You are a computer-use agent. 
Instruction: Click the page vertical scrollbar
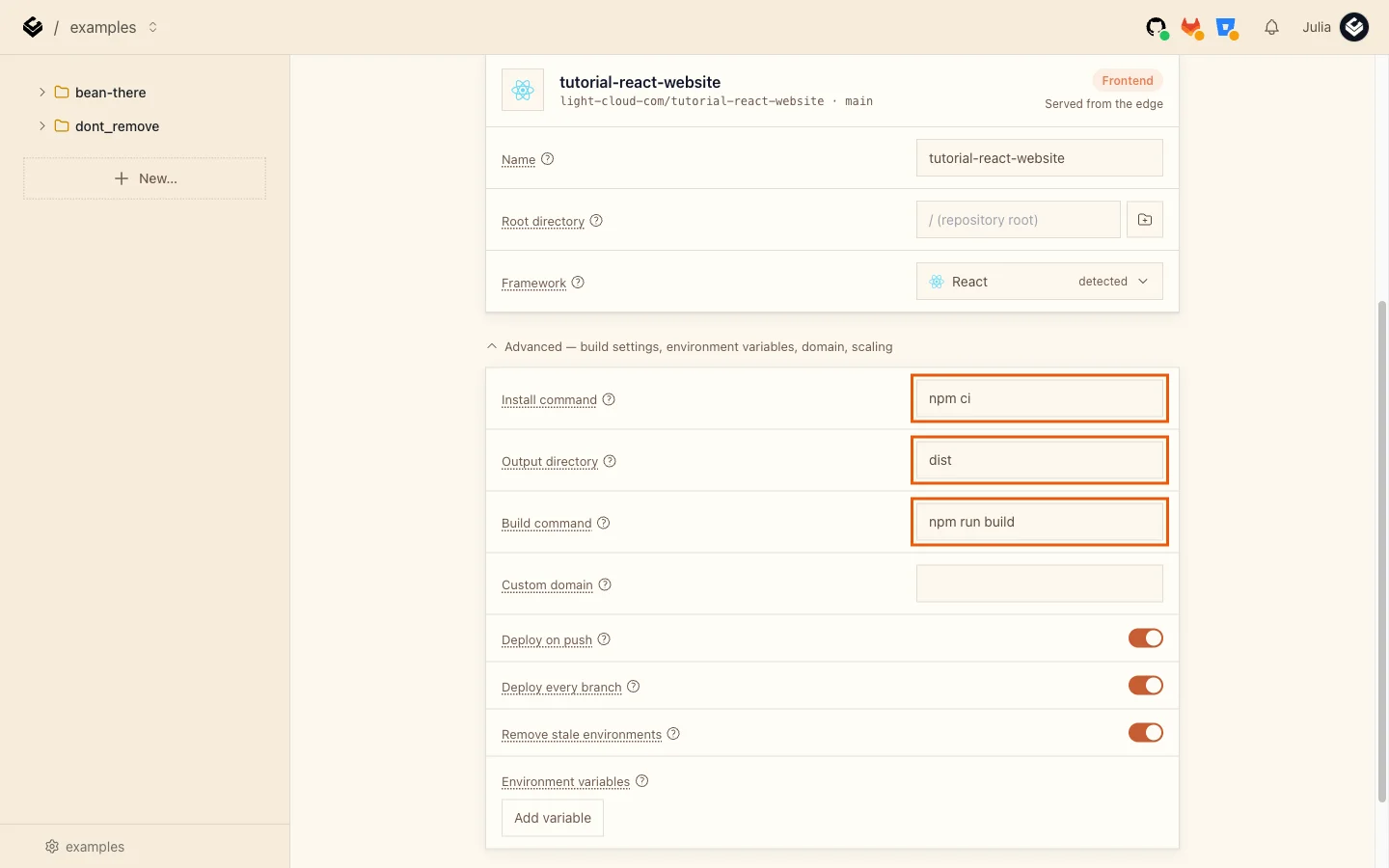pyautogui.click(x=1382, y=552)
